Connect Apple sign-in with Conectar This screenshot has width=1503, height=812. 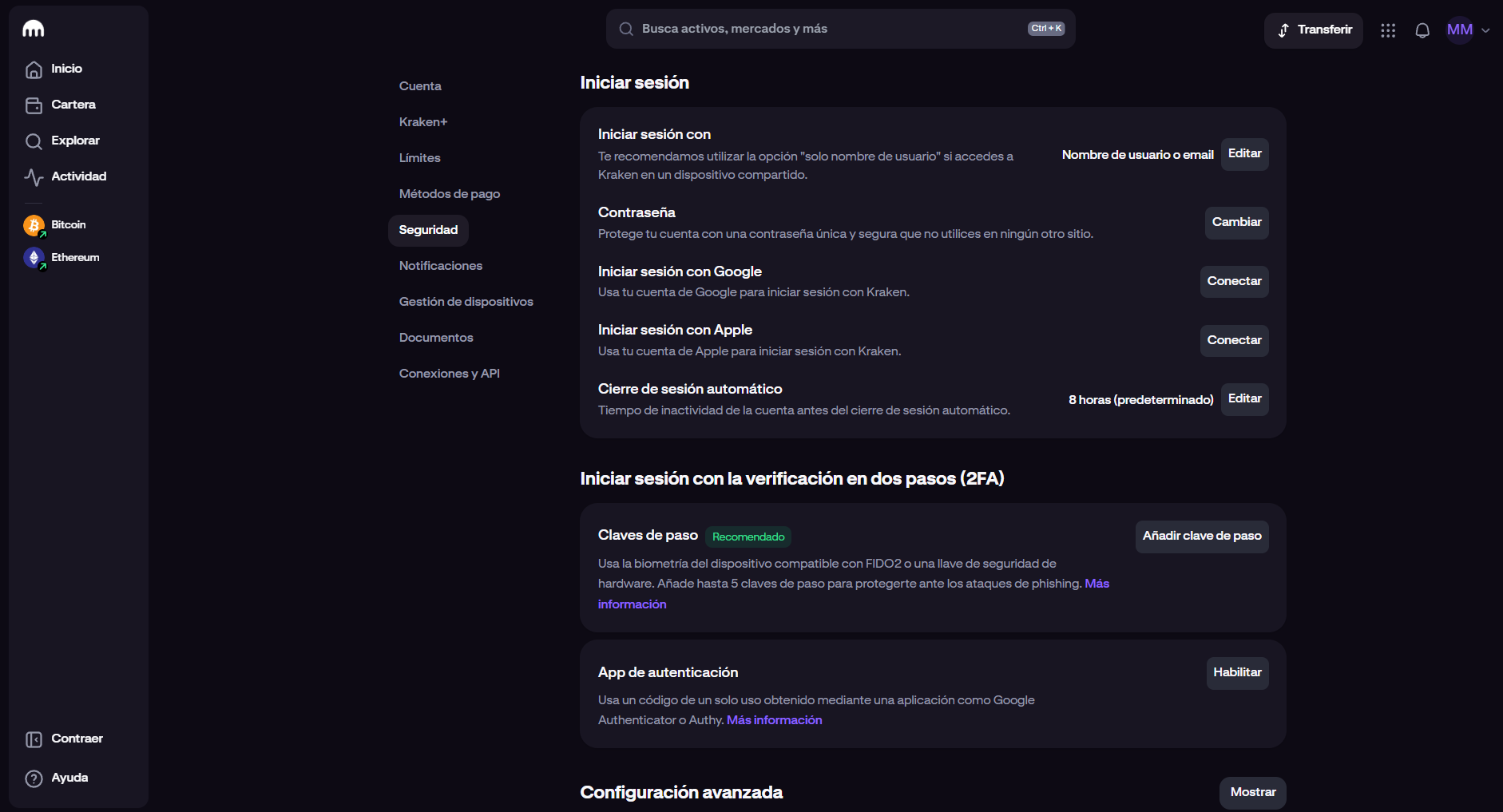(x=1234, y=341)
